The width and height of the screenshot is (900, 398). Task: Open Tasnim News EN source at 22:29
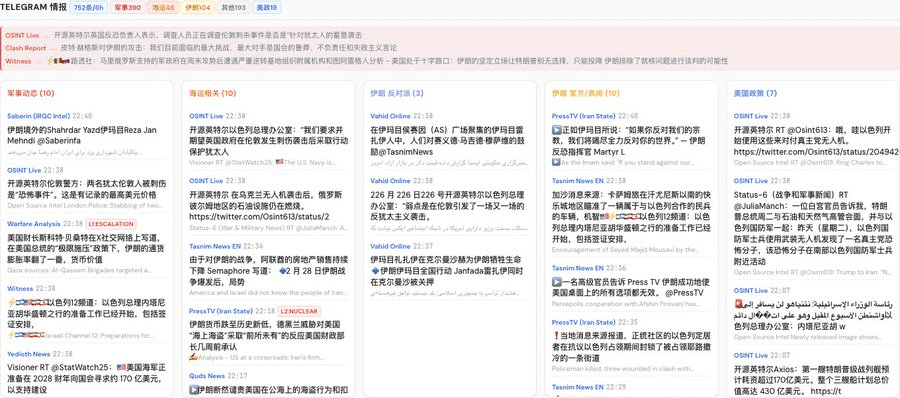(x=577, y=388)
